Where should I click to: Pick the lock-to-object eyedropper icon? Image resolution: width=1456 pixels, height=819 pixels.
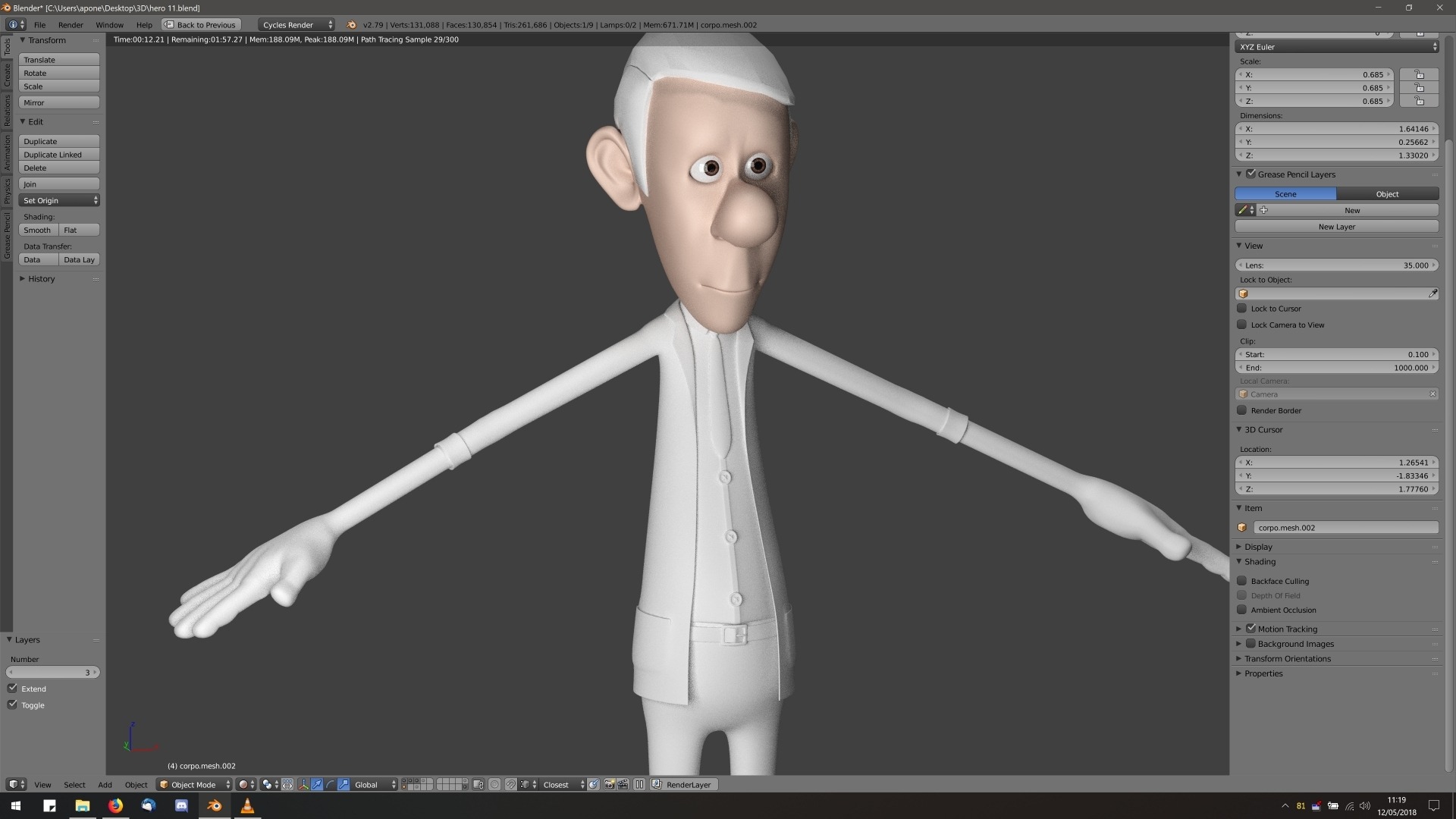[1432, 293]
